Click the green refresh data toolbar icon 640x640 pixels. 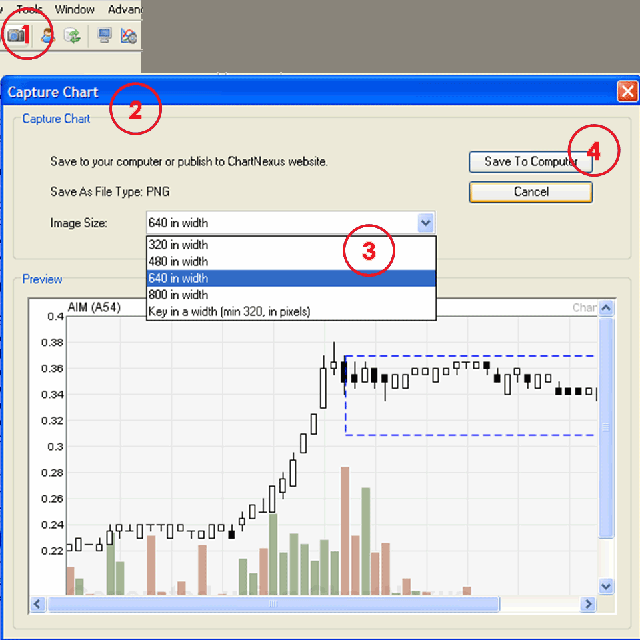point(73,35)
